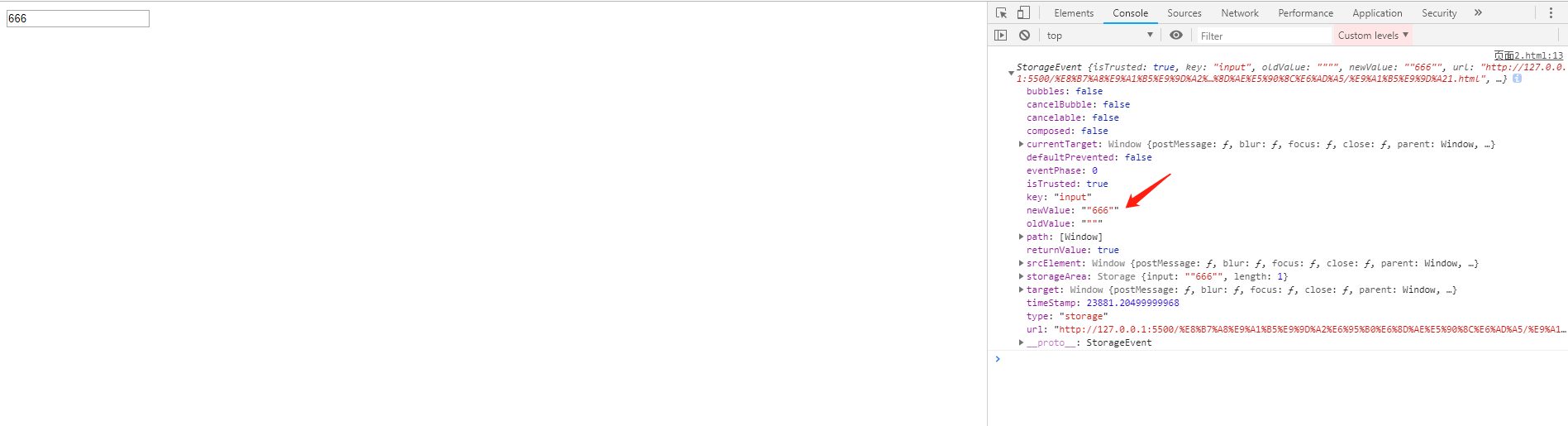Click the info badge next to StorageEvent
This screenshot has height=426, width=1568.
pos(1517,79)
